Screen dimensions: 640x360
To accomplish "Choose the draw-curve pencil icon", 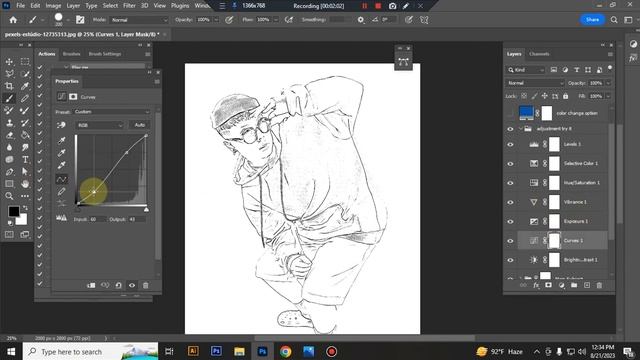I will coord(62,191).
